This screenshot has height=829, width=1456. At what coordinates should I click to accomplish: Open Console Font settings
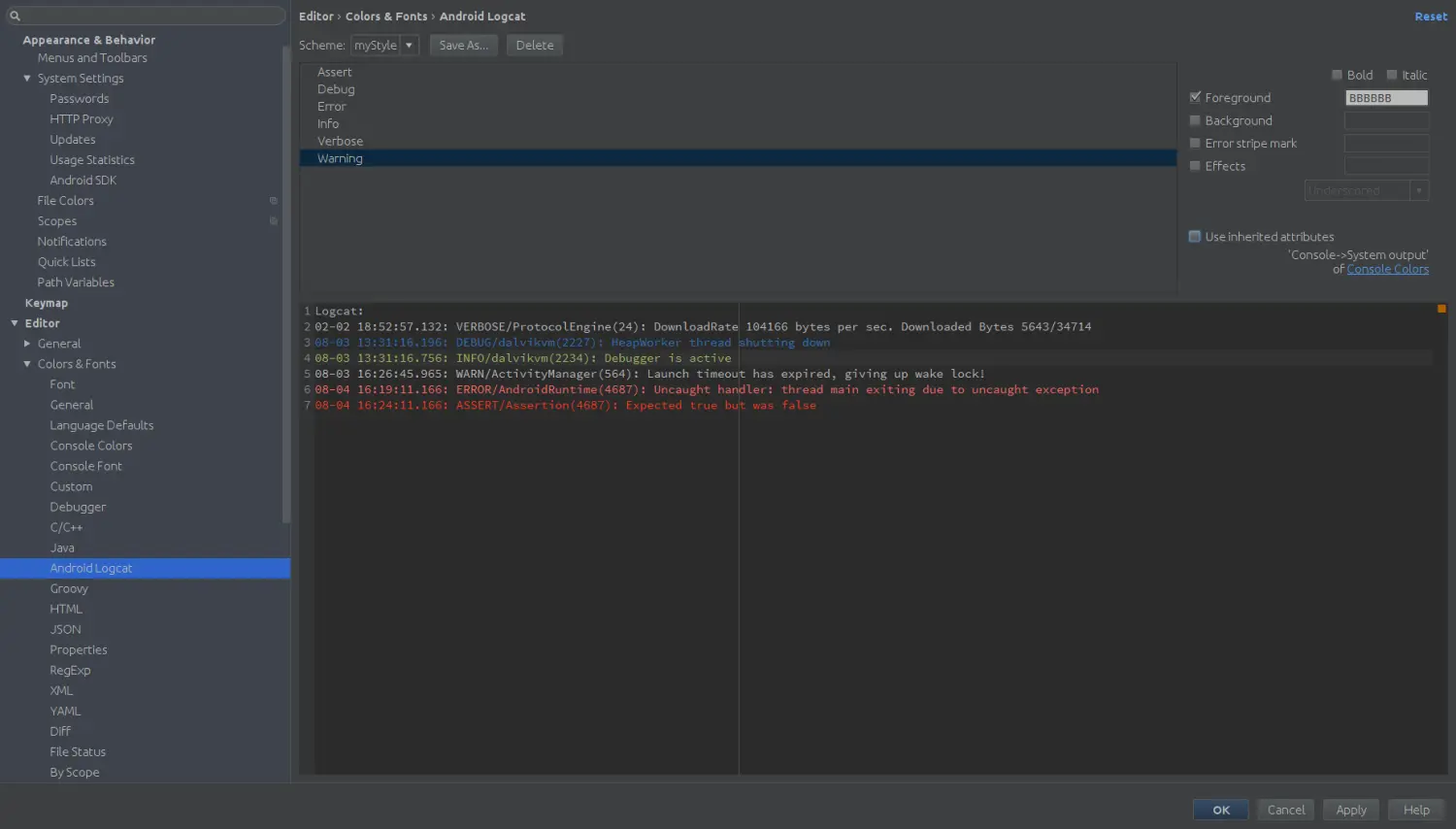(x=86, y=466)
